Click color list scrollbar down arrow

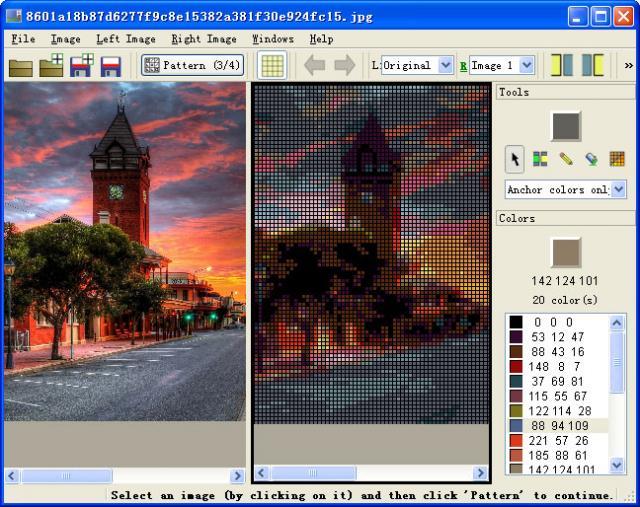click(x=618, y=466)
